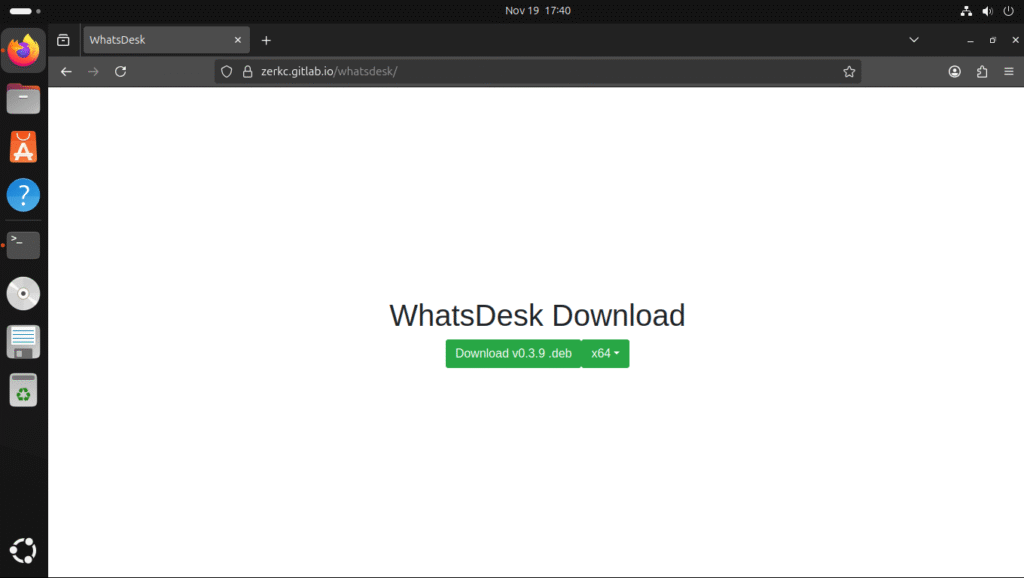This screenshot has height=578, width=1024.
Task: Click the back navigation arrow
Action: tap(65, 71)
